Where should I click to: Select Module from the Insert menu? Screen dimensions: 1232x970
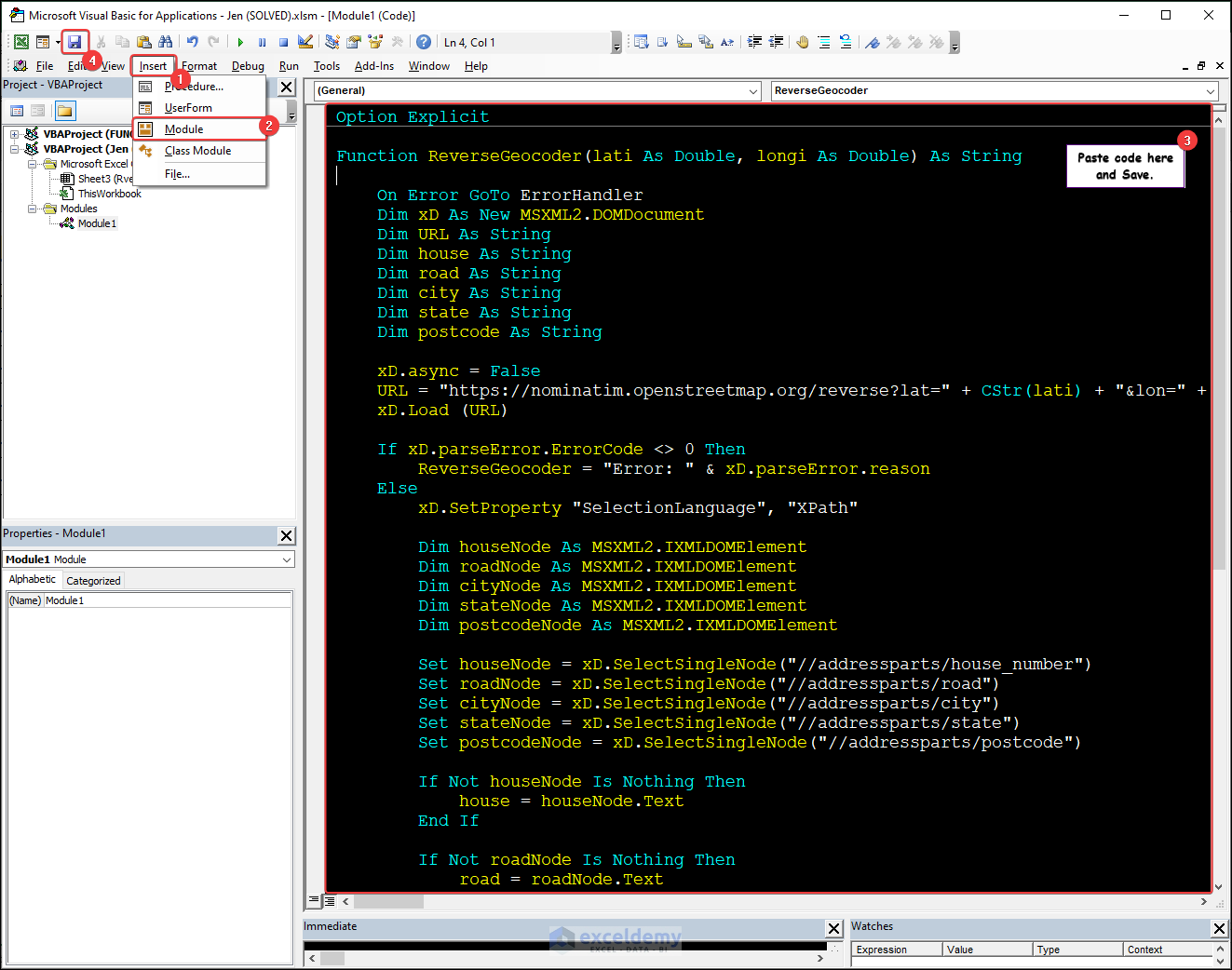coord(184,129)
